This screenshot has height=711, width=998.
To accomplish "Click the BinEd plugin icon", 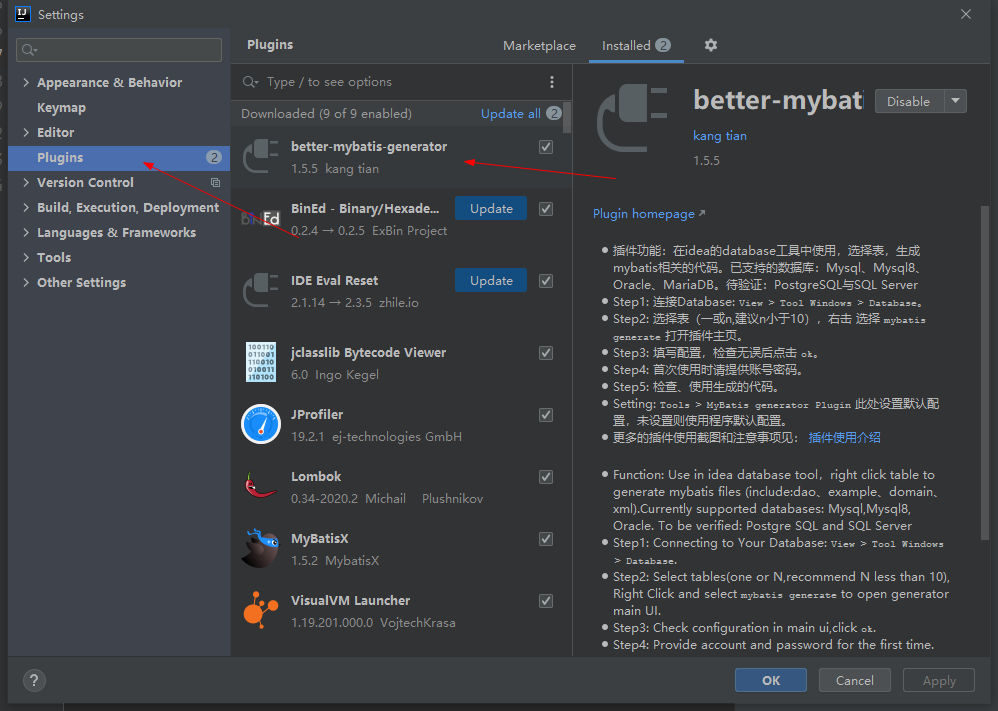I will [261, 219].
